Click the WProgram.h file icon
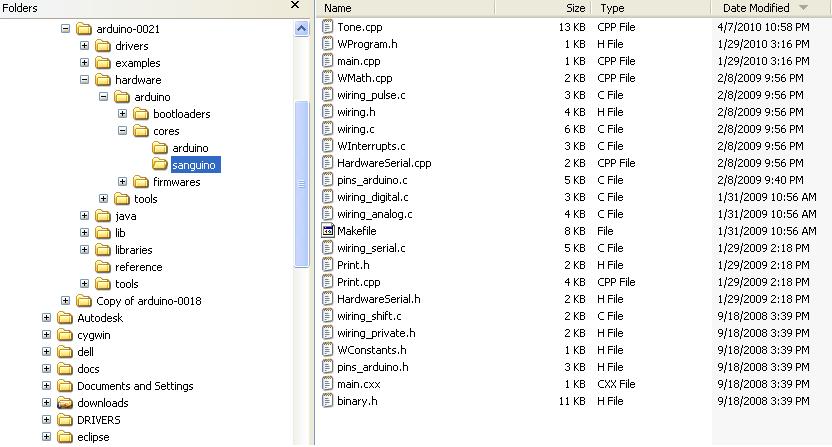 [327, 44]
